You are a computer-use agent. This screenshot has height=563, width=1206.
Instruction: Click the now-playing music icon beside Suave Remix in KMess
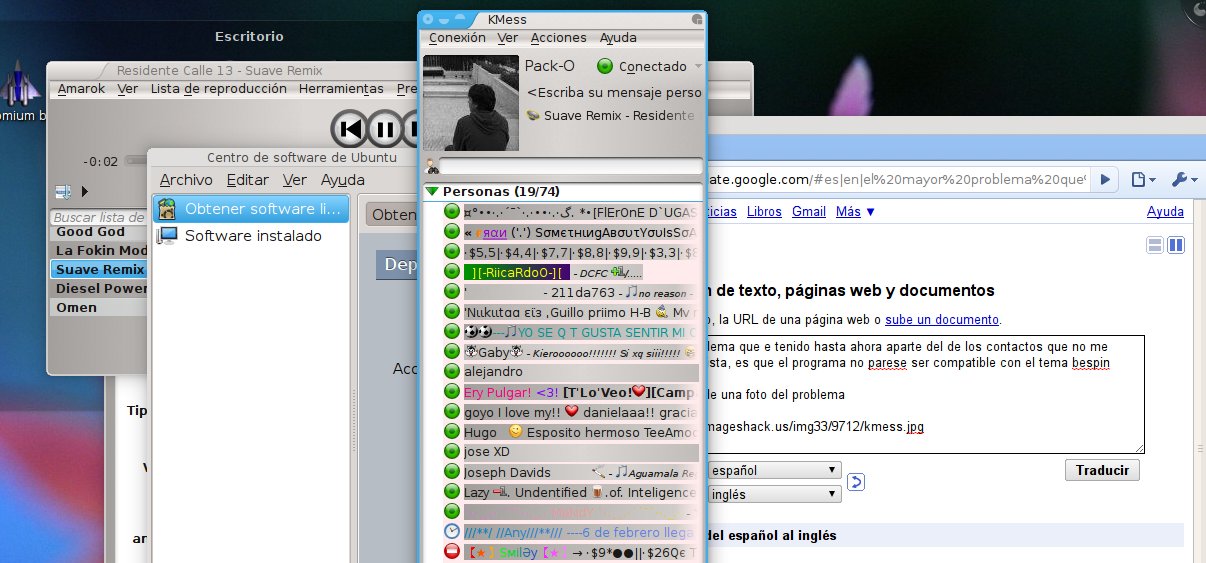pyautogui.click(x=533, y=116)
